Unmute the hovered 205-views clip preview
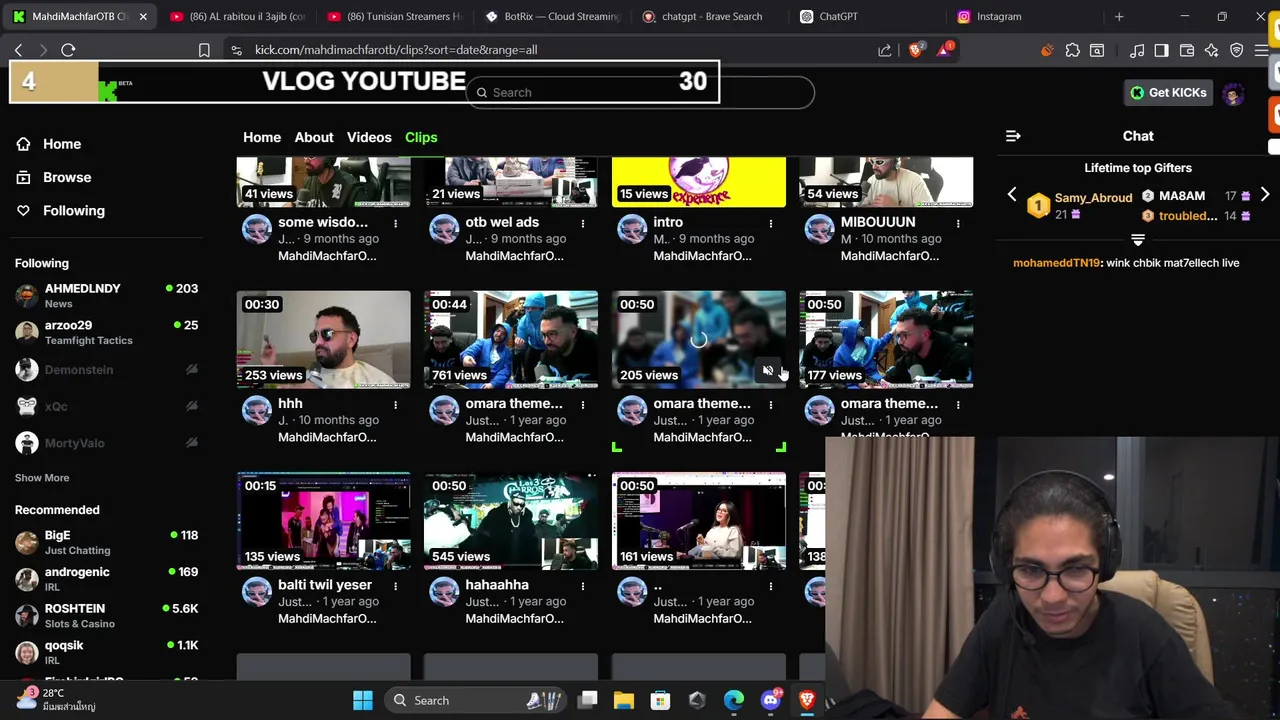Viewport: 1280px width, 720px height. click(767, 371)
